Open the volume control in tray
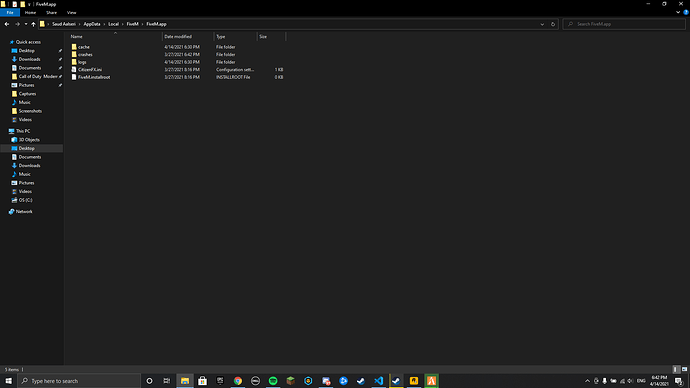 631,381
